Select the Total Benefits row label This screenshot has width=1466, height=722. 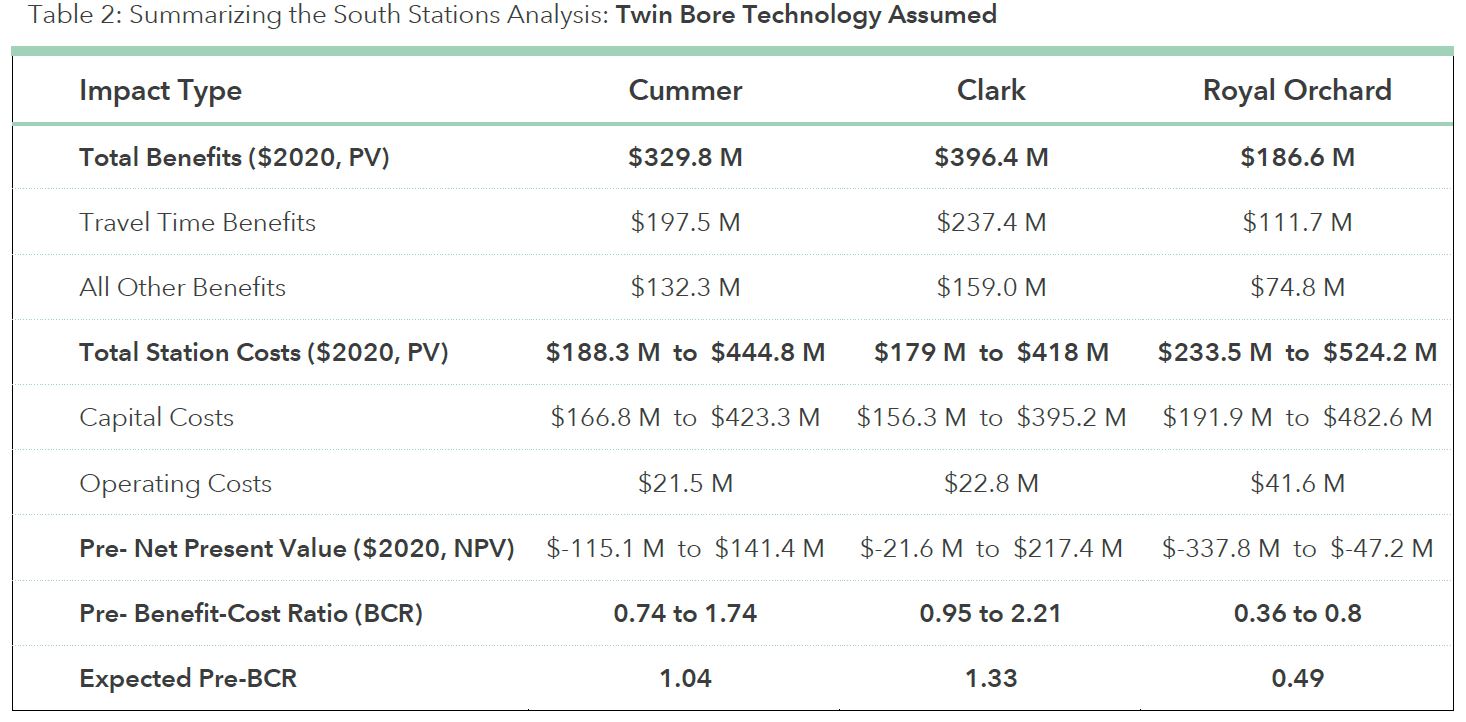coord(234,157)
